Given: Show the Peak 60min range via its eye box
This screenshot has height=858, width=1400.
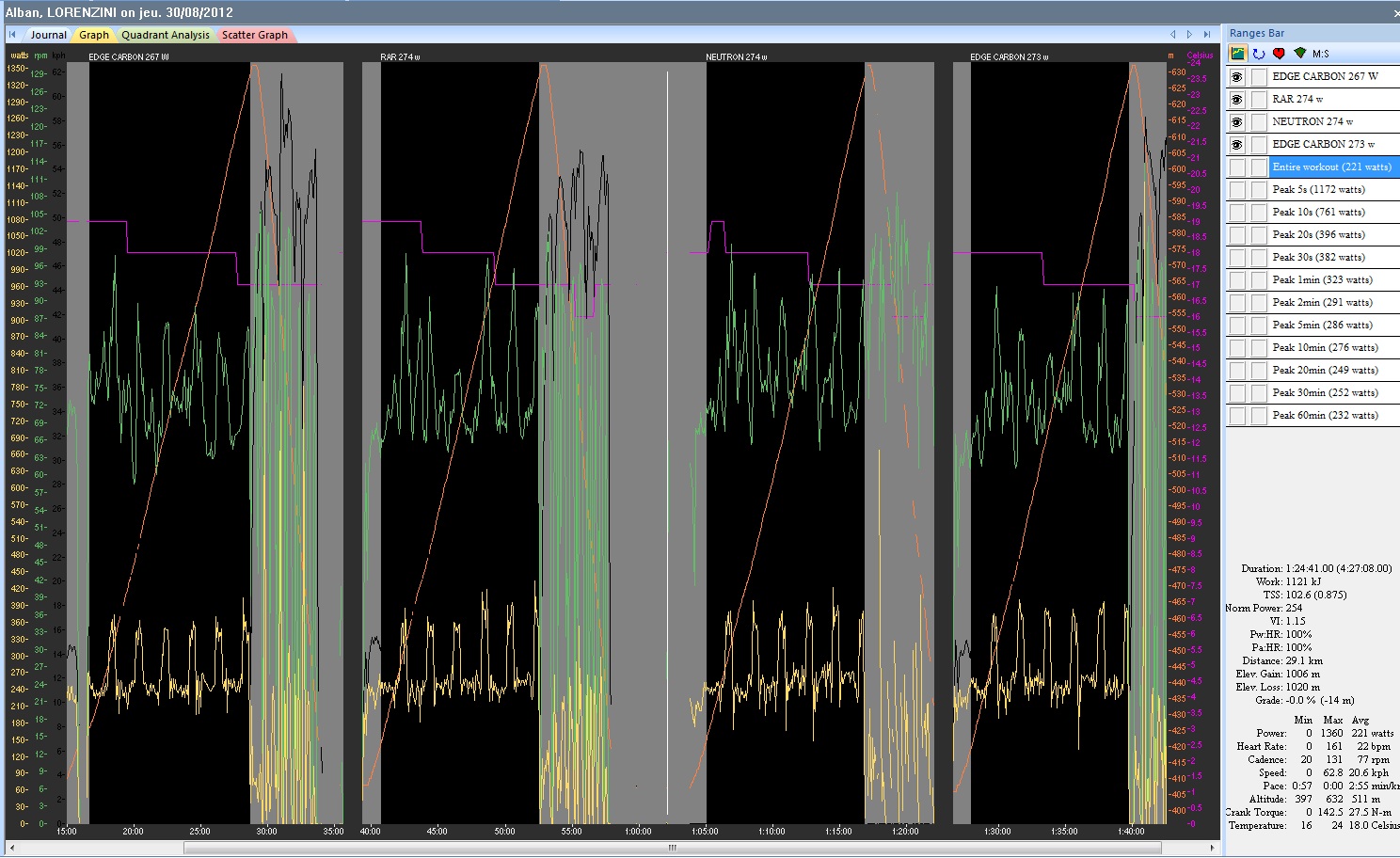Looking at the screenshot, I should click(1237, 415).
